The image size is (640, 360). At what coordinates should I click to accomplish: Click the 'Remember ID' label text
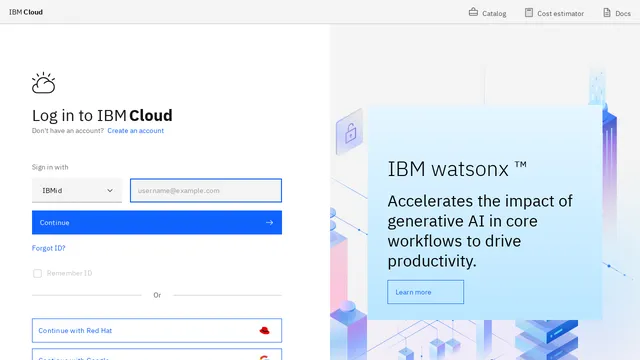tap(69, 273)
